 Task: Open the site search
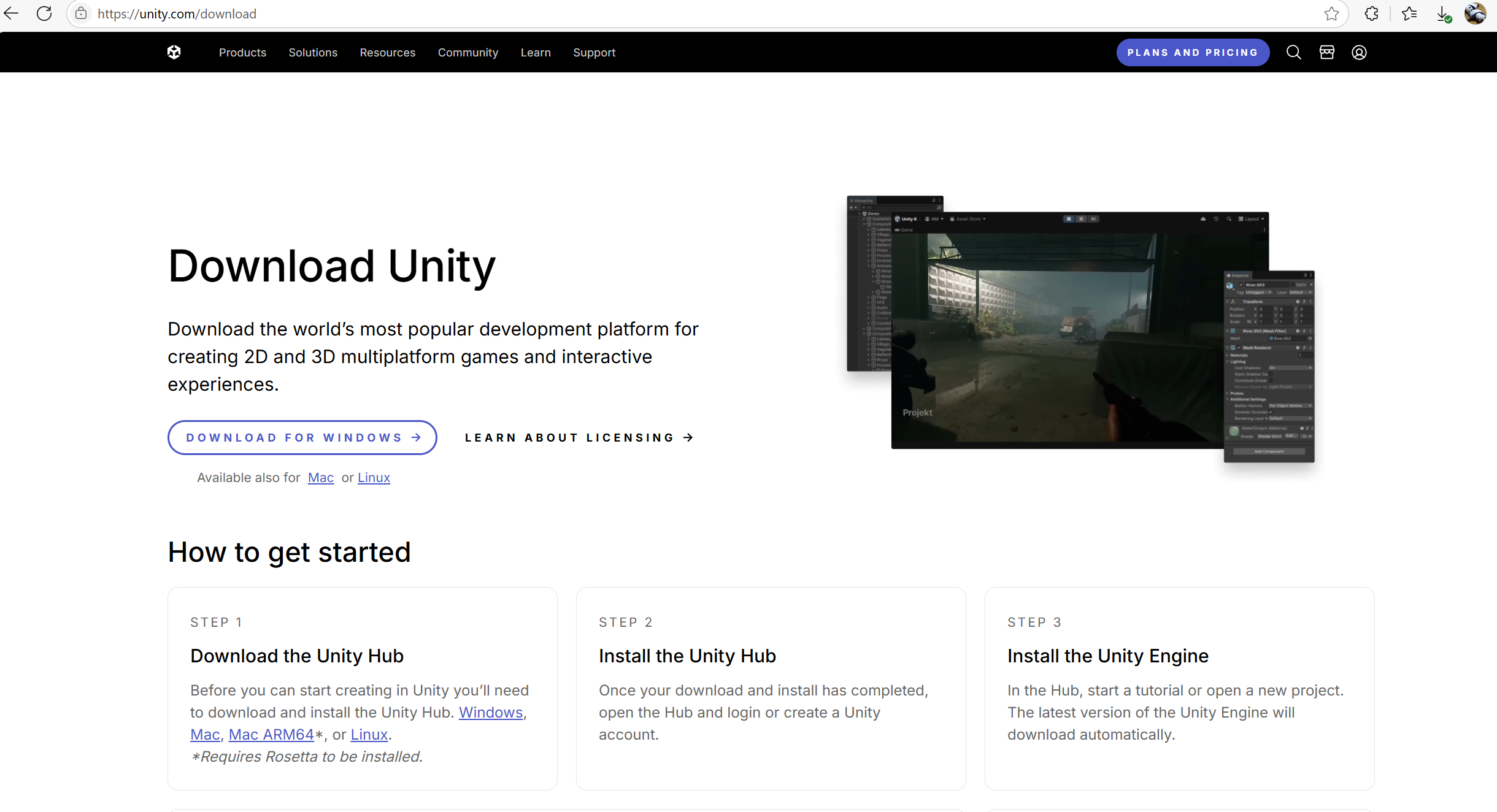(x=1293, y=52)
